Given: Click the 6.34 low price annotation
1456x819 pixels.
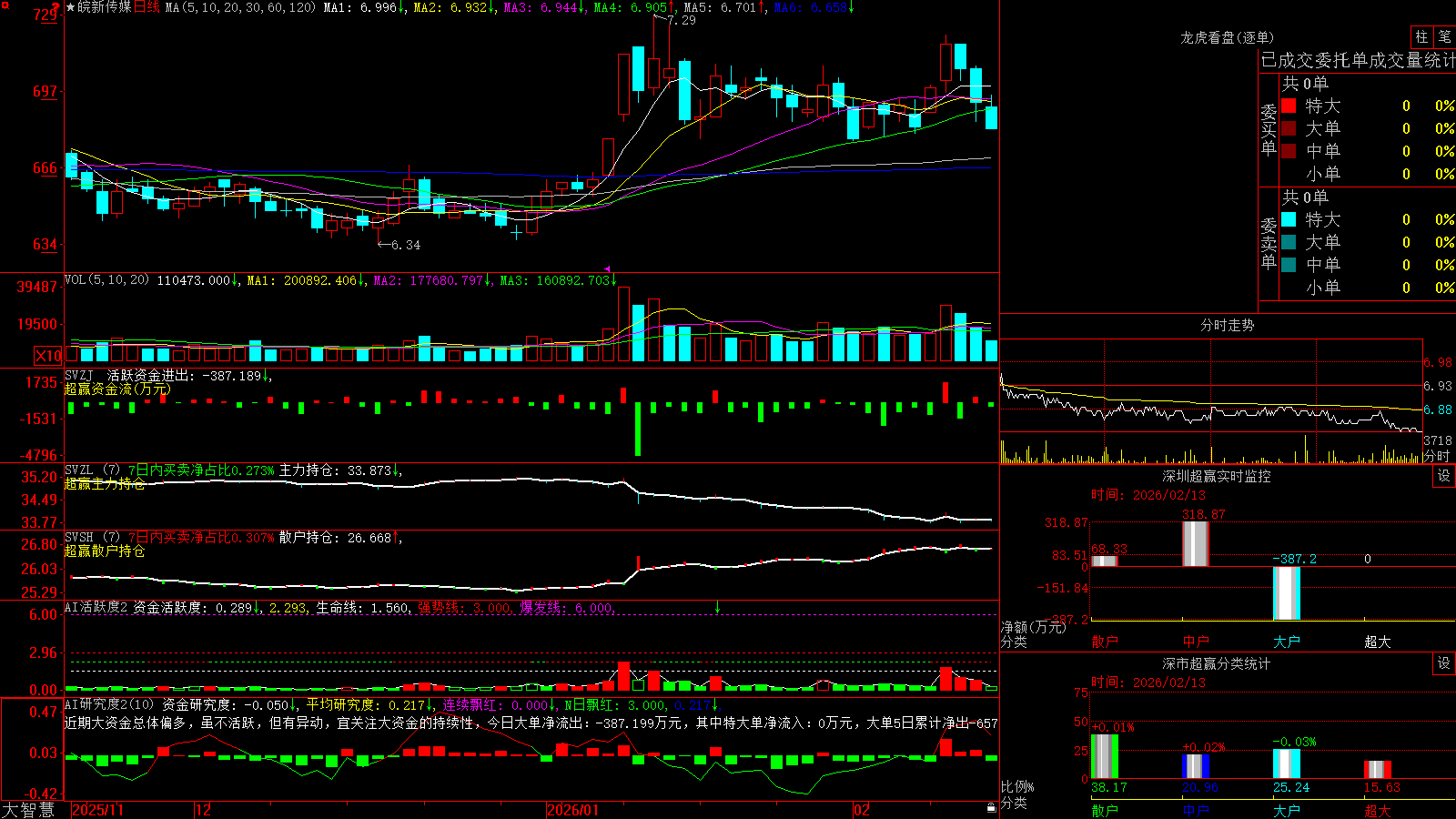Looking at the screenshot, I should tap(406, 245).
